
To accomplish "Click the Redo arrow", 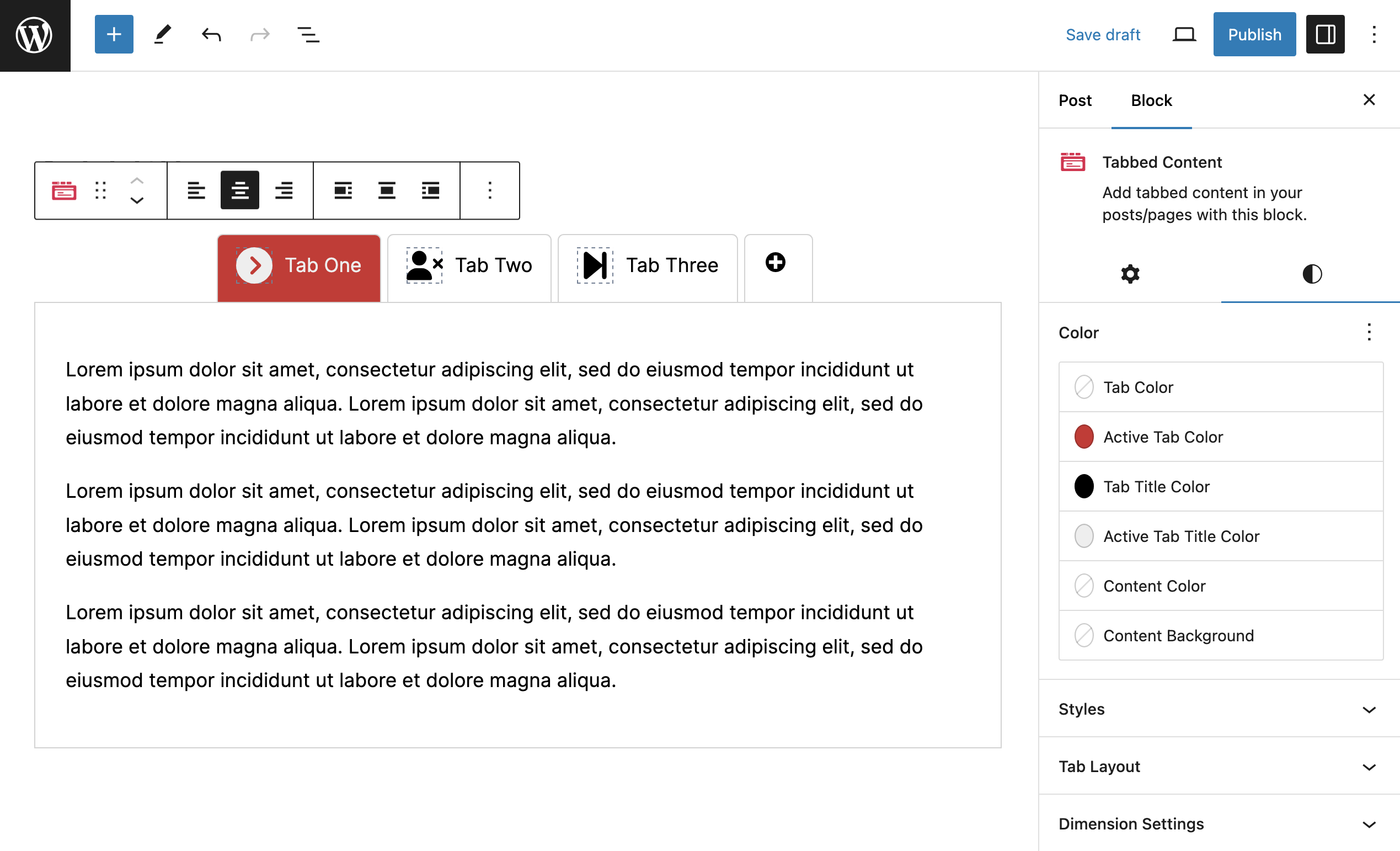I will [x=260, y=35].
